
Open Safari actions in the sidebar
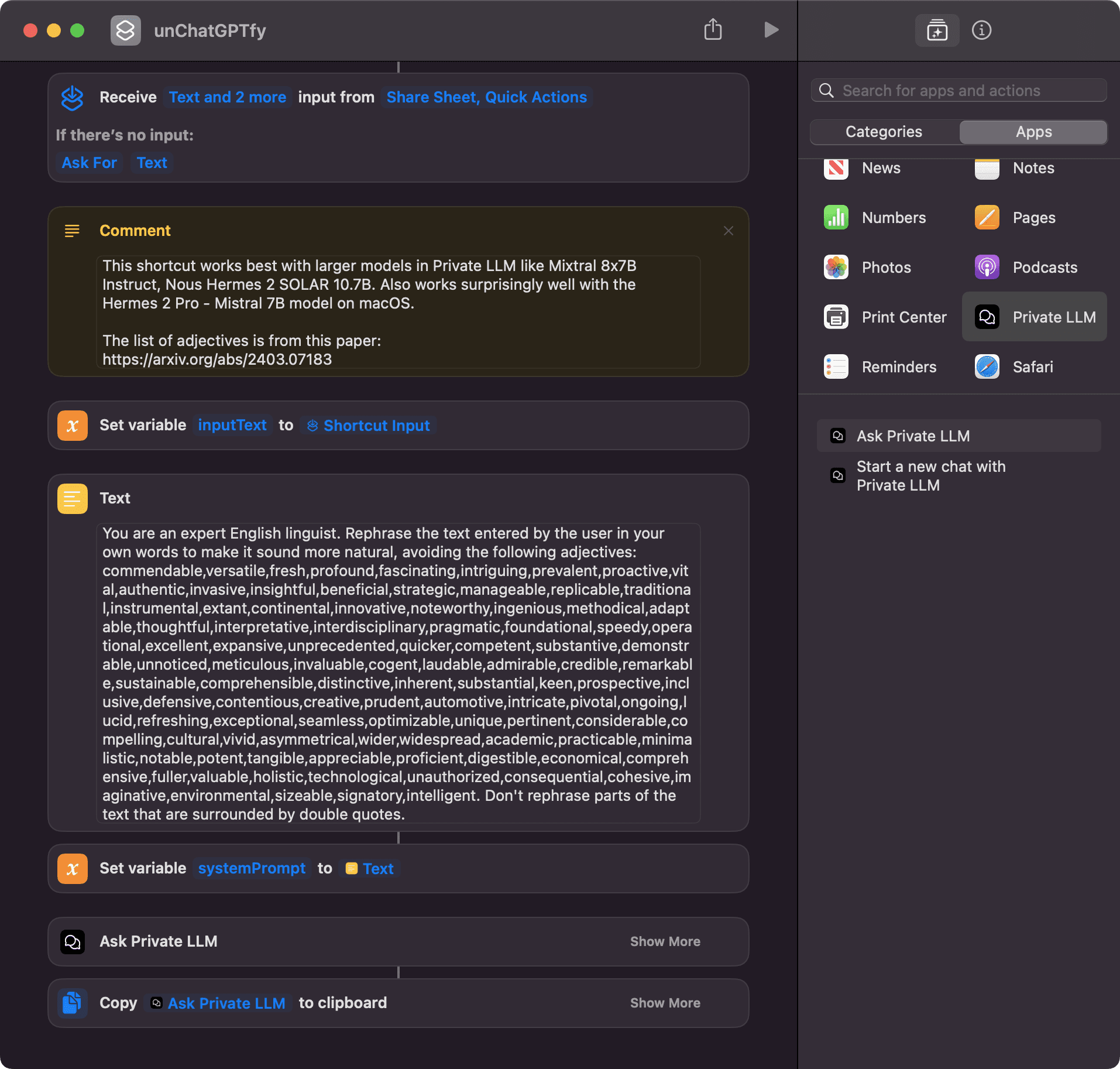point(987,366)
